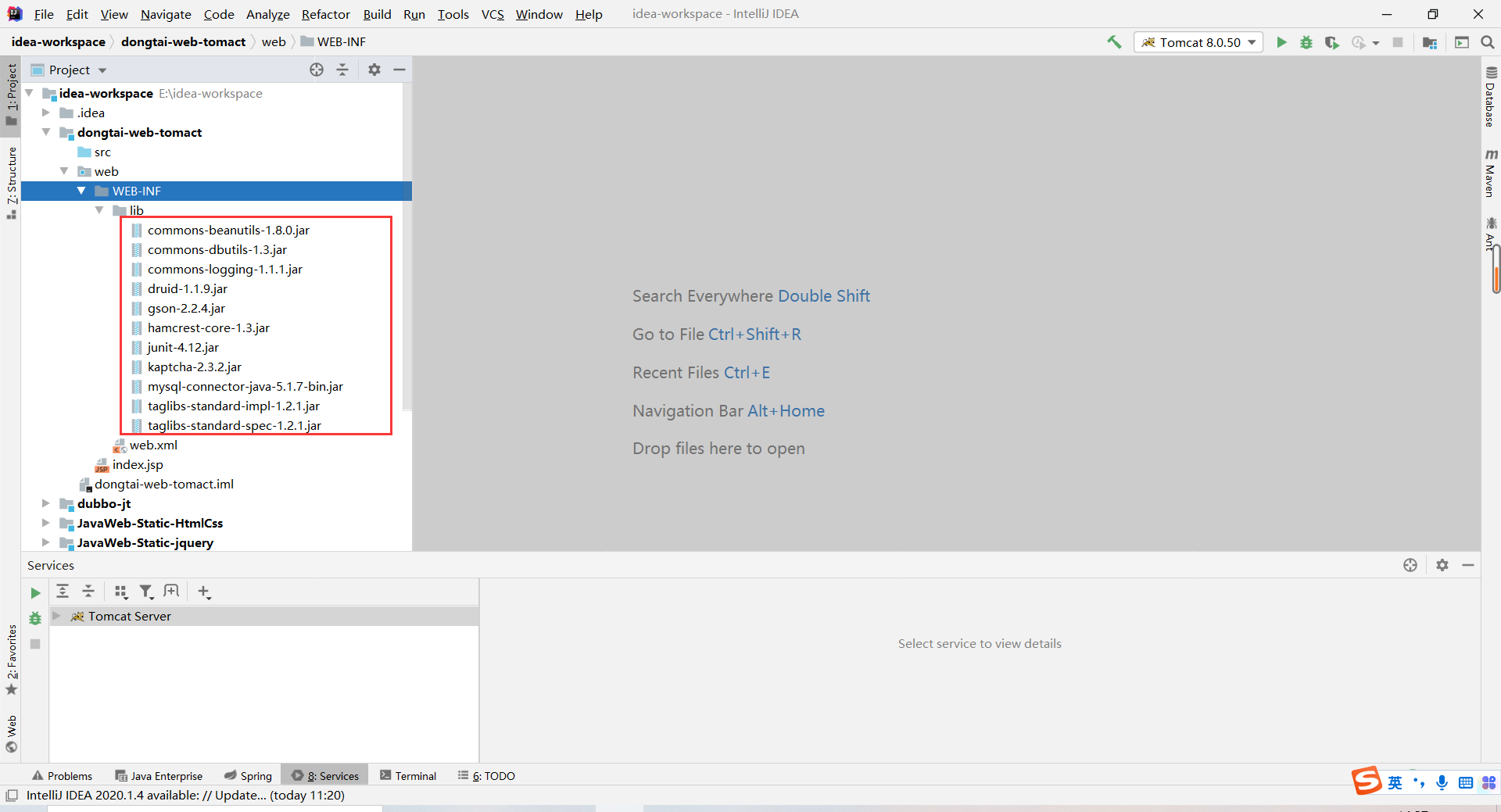1501x812 pixels.
Task: Open the Database tool window
Action: [1491, 97]
